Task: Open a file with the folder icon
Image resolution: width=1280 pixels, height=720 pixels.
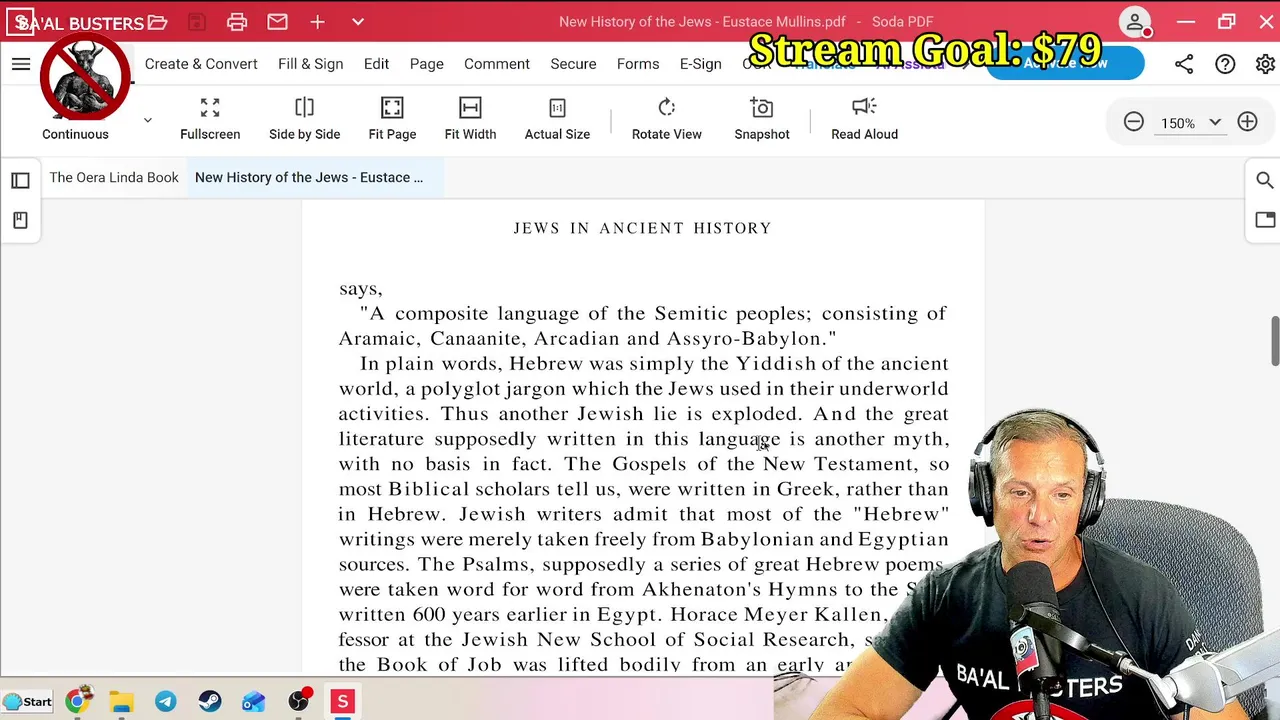Action: [x=157, y=22]
